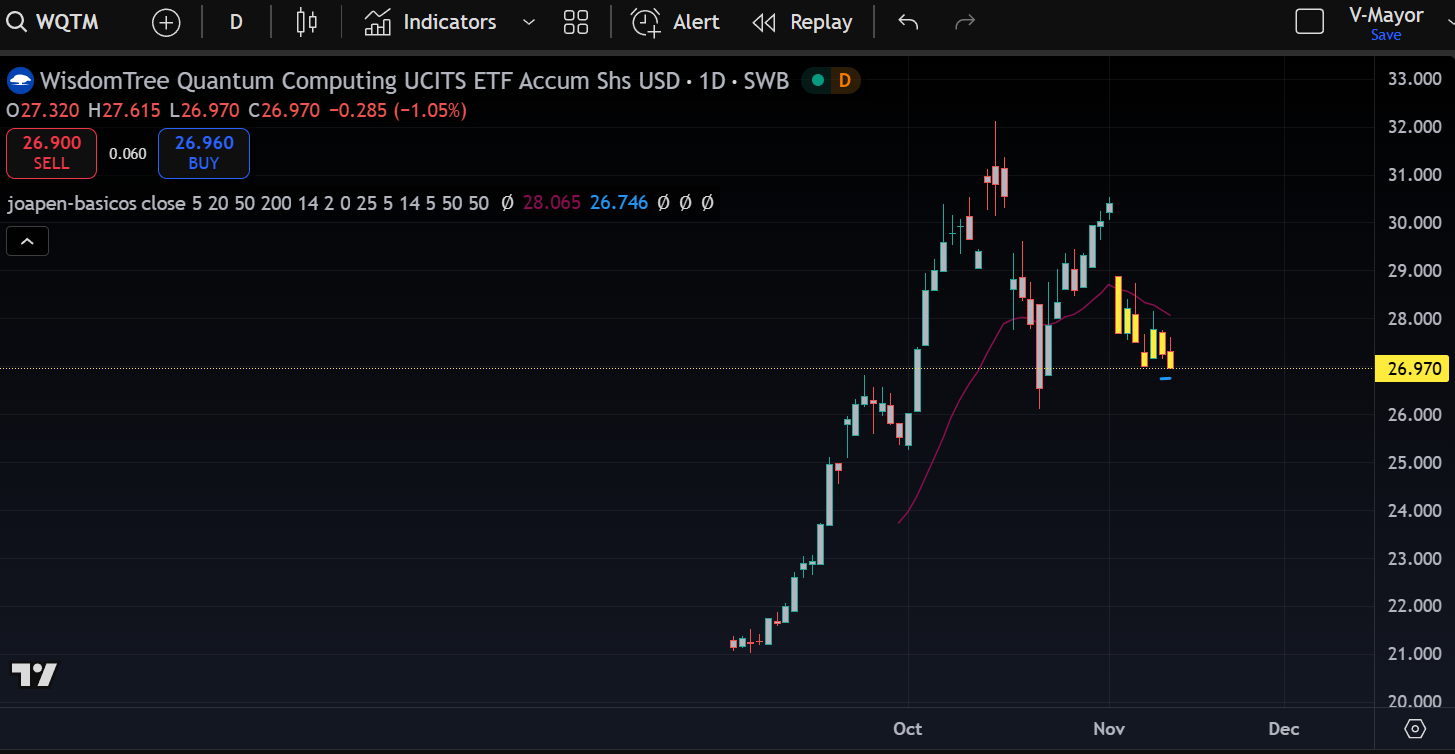Click the 26.900 SELL button

tap(51, 153)
